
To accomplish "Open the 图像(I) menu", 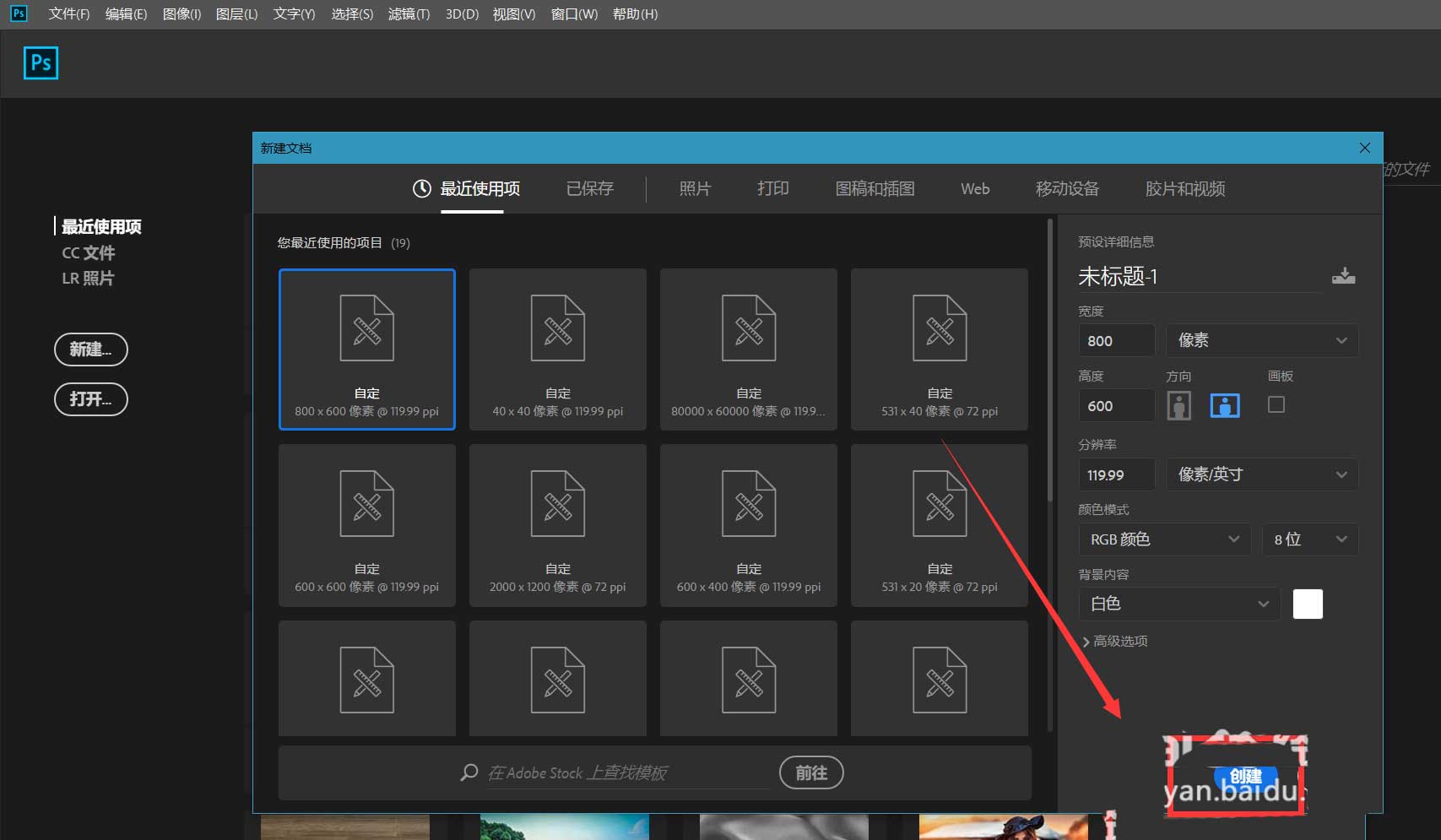I will coord(181,14).
